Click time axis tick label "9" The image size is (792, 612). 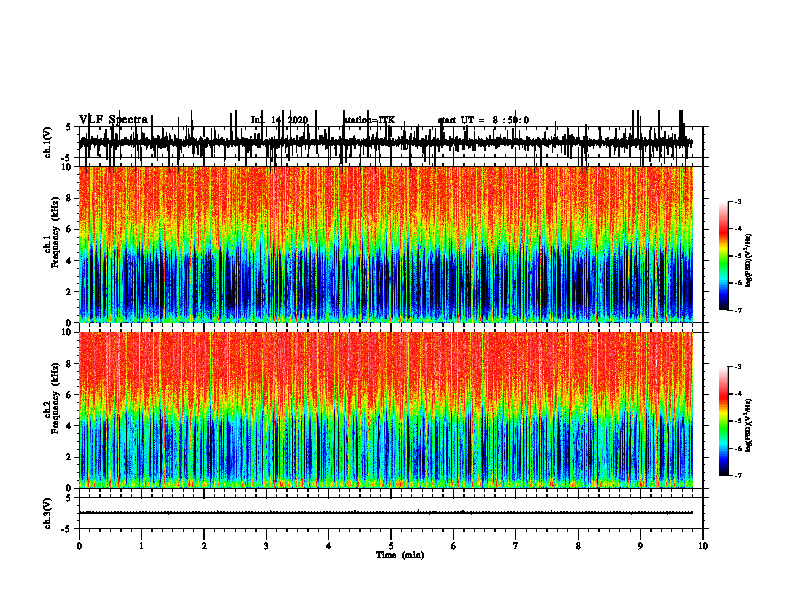[640, 546]
